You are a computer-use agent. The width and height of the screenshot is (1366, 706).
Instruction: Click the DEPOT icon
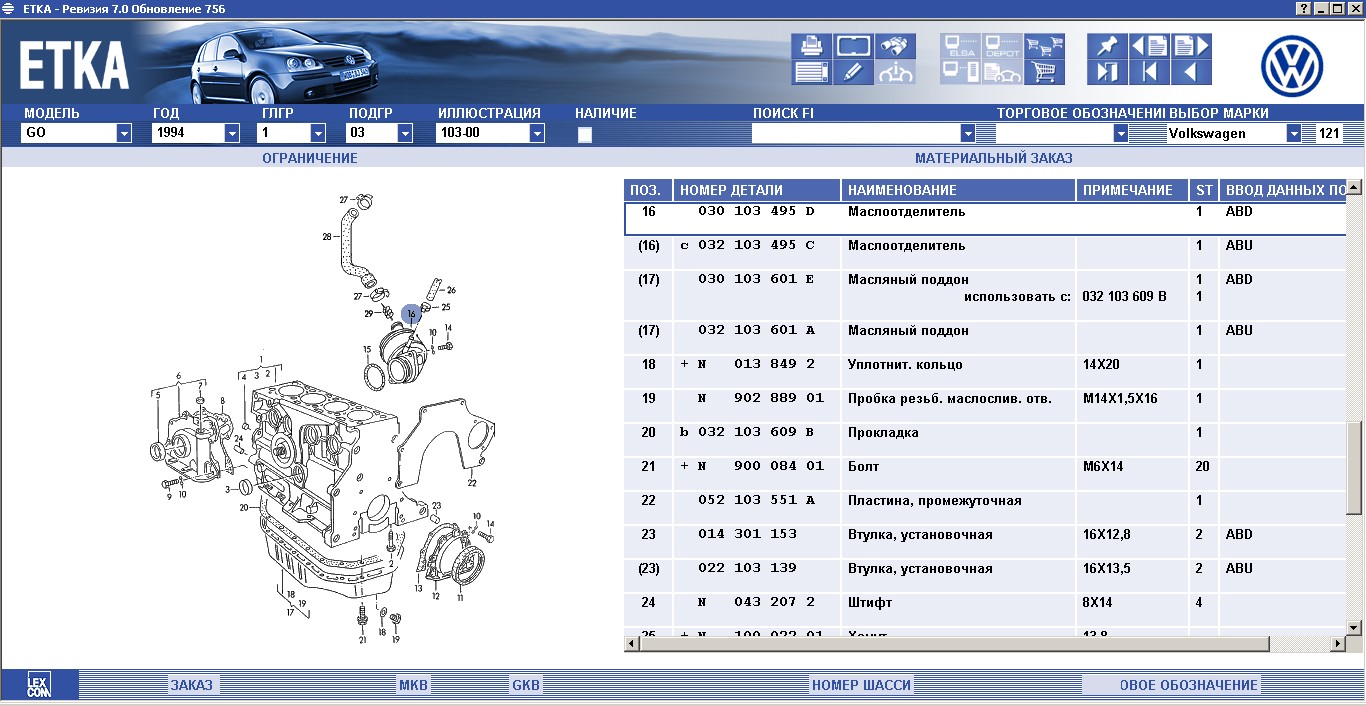coord(1002,46)
